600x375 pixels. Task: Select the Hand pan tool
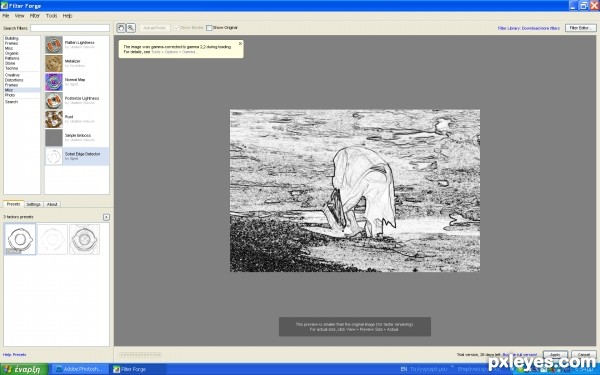pos(121,28)
